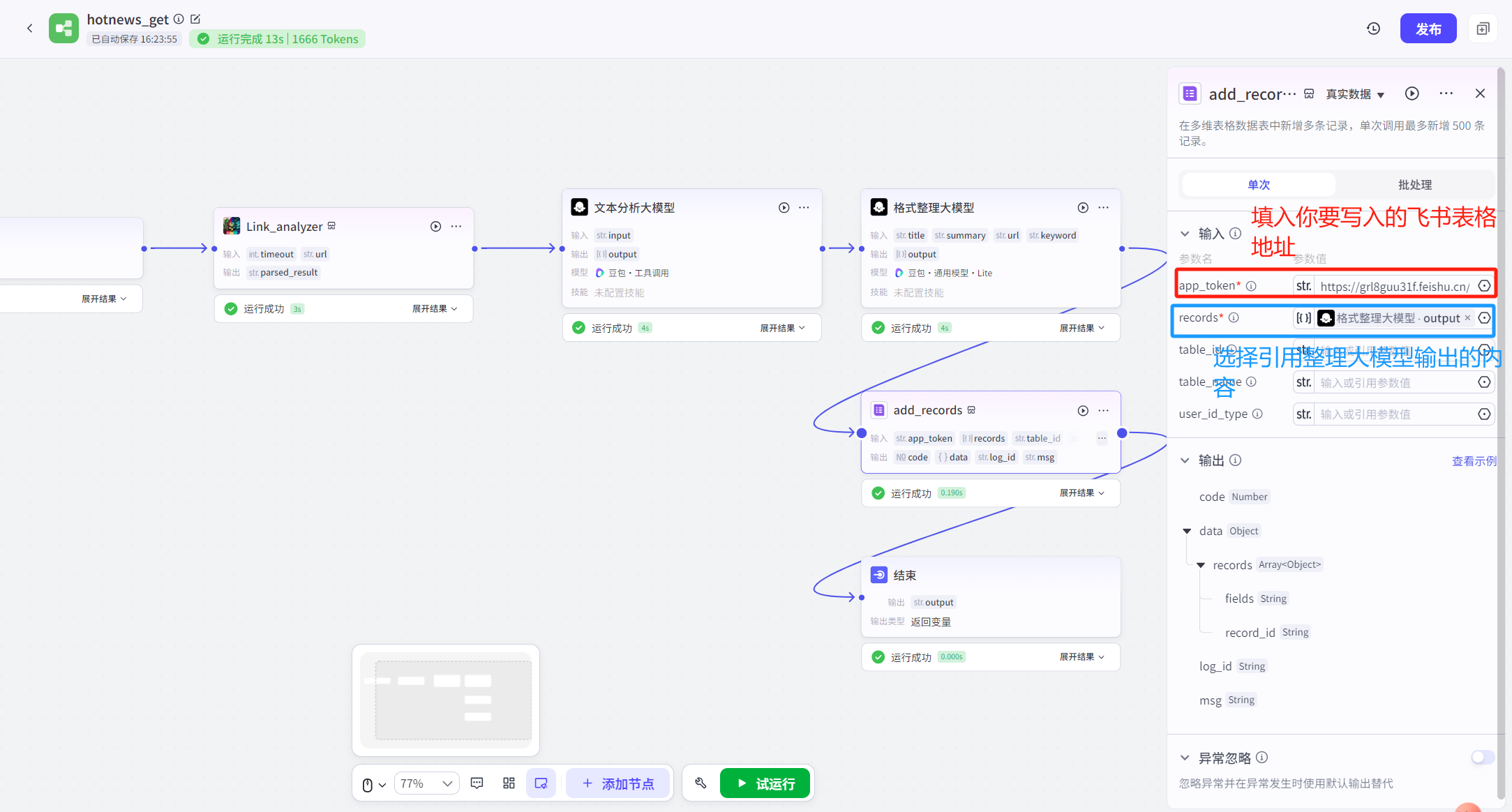
Task: Remove the 格式整理大模型 output reference tag
Action: tap(1467, 318)
